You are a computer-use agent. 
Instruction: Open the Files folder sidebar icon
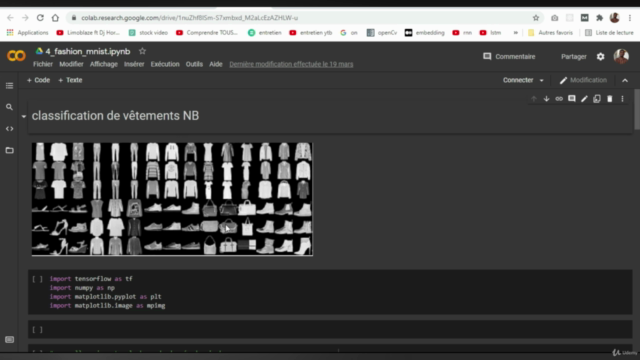9,150
